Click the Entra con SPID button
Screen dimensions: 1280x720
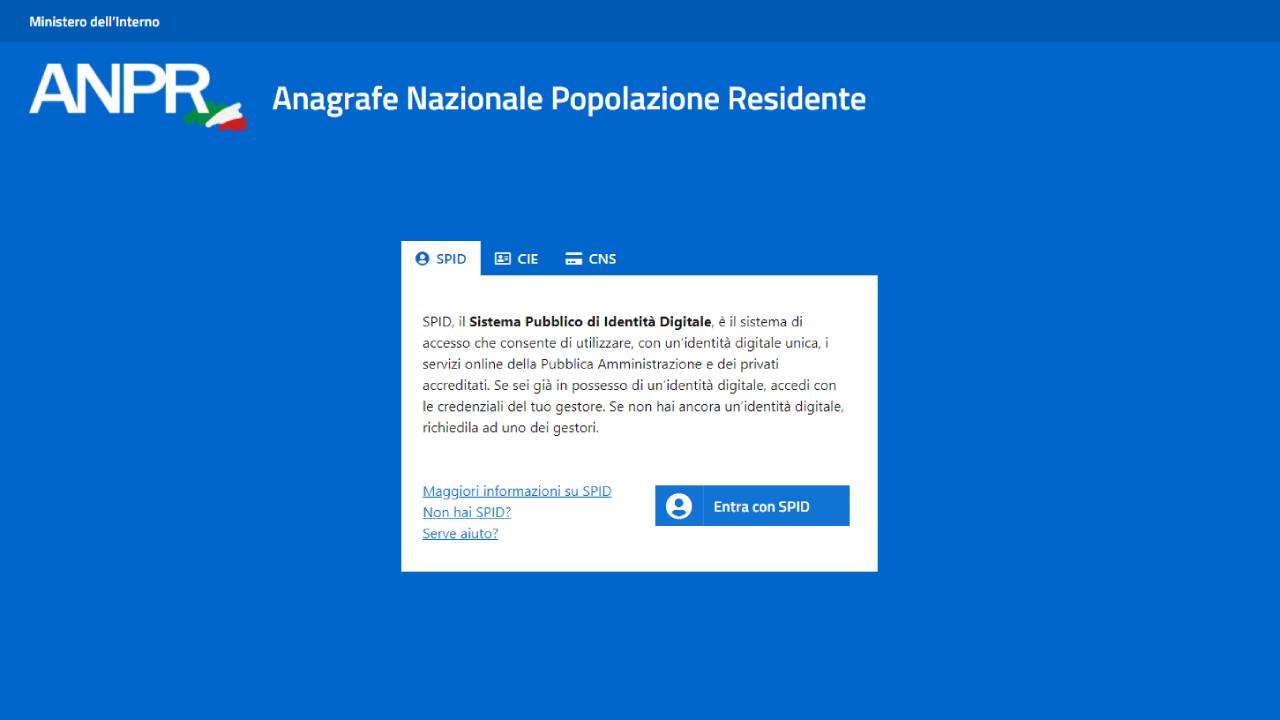point(752,506)
